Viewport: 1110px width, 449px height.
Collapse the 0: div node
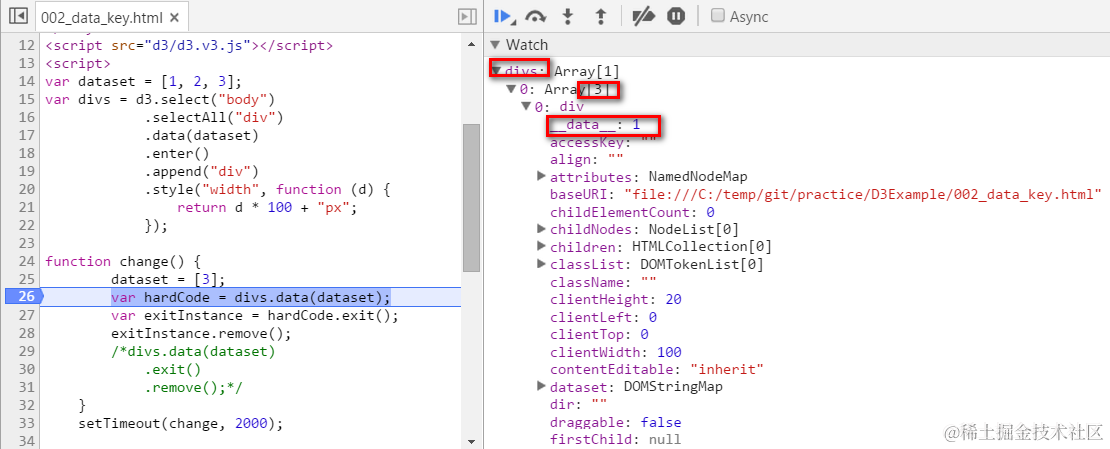coord(526,106)
